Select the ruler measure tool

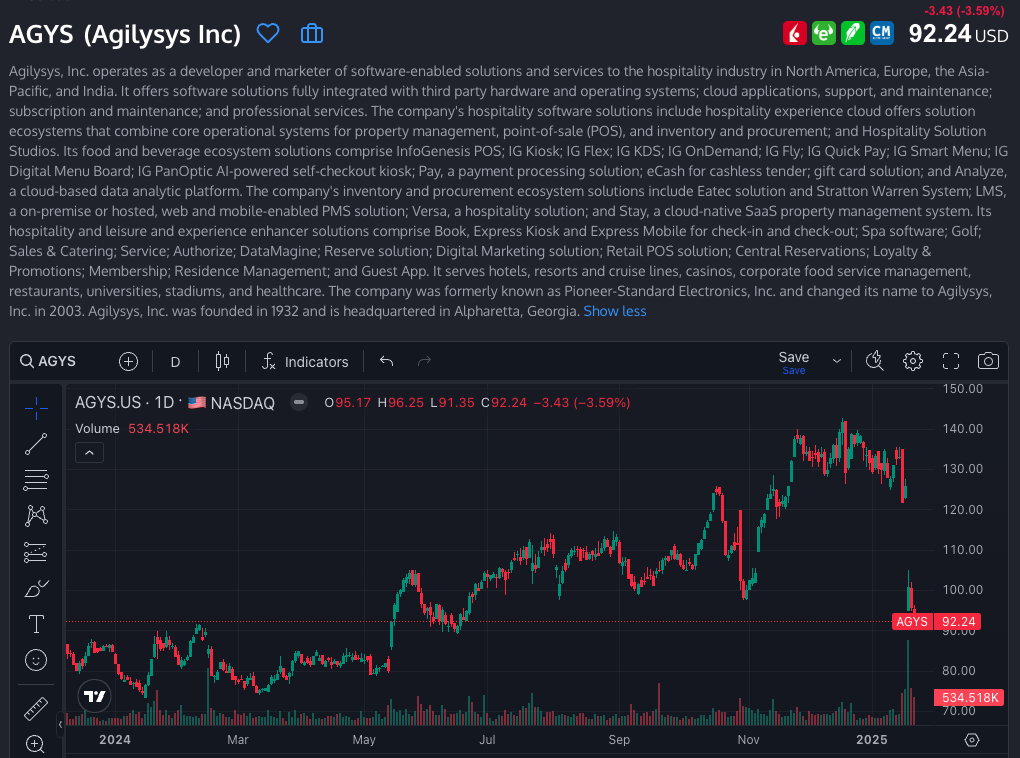tap(36, 708)
